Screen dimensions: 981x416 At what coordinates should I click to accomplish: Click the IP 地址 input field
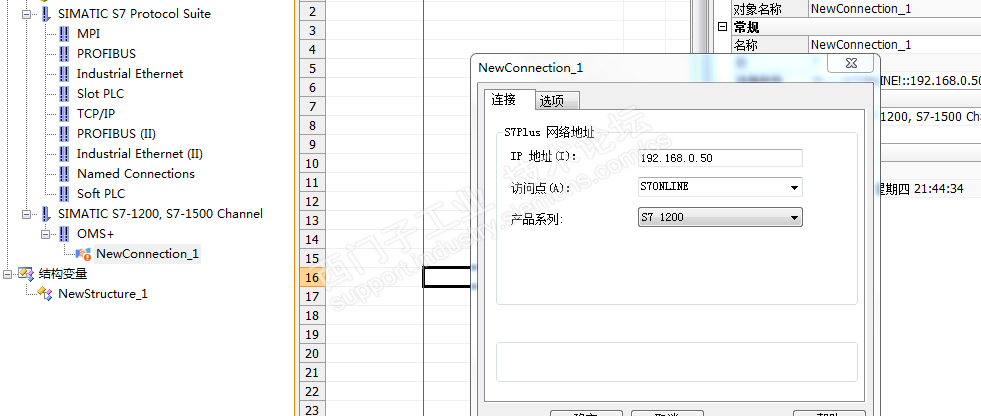click(720, 158)
